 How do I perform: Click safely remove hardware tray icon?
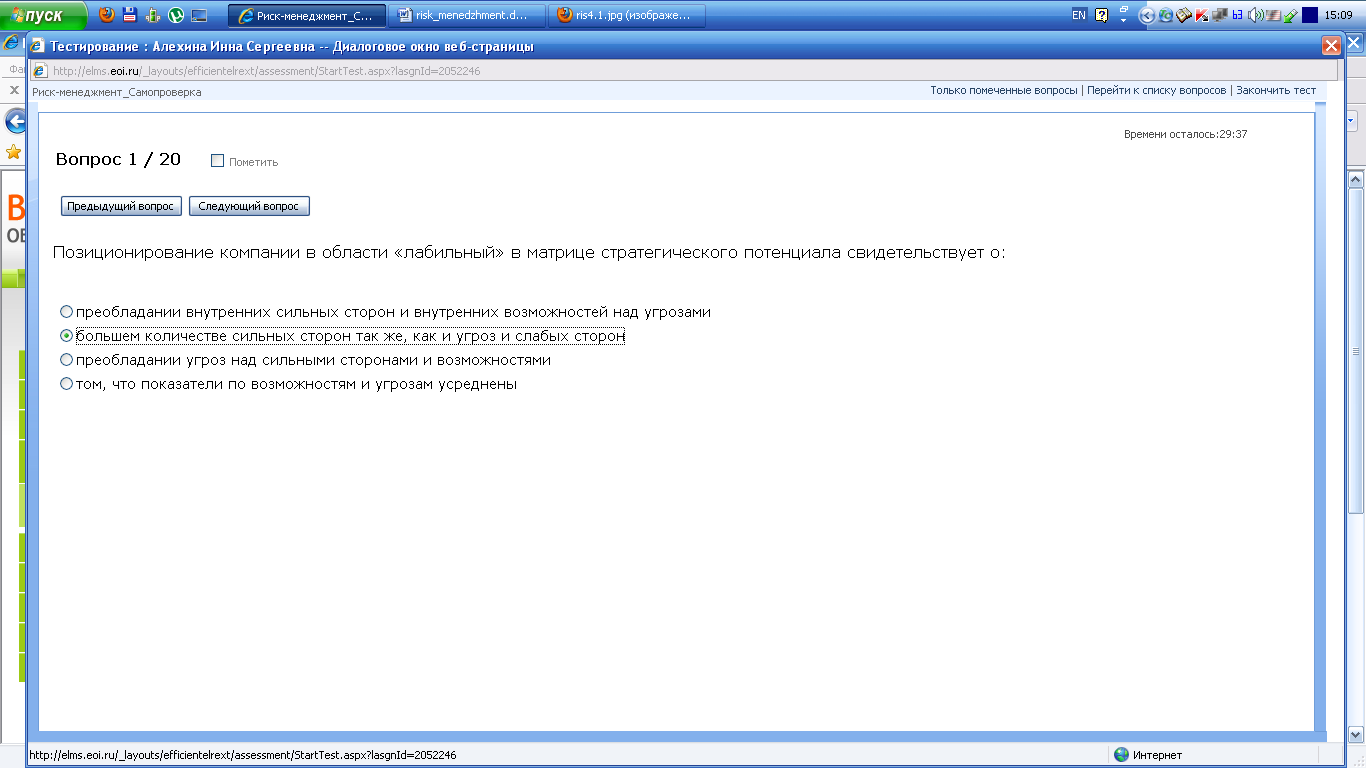point(1291,15)
